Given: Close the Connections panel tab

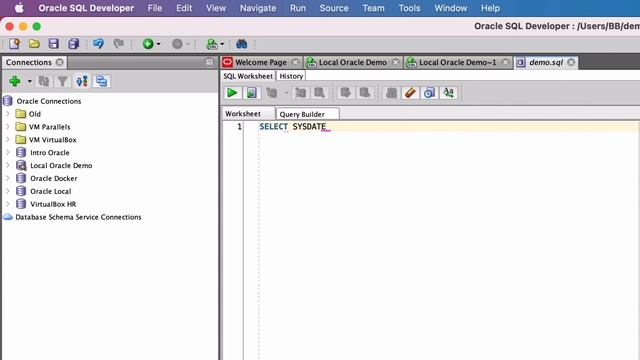Looking at the screenshot, I should click(x=60, y=62).
